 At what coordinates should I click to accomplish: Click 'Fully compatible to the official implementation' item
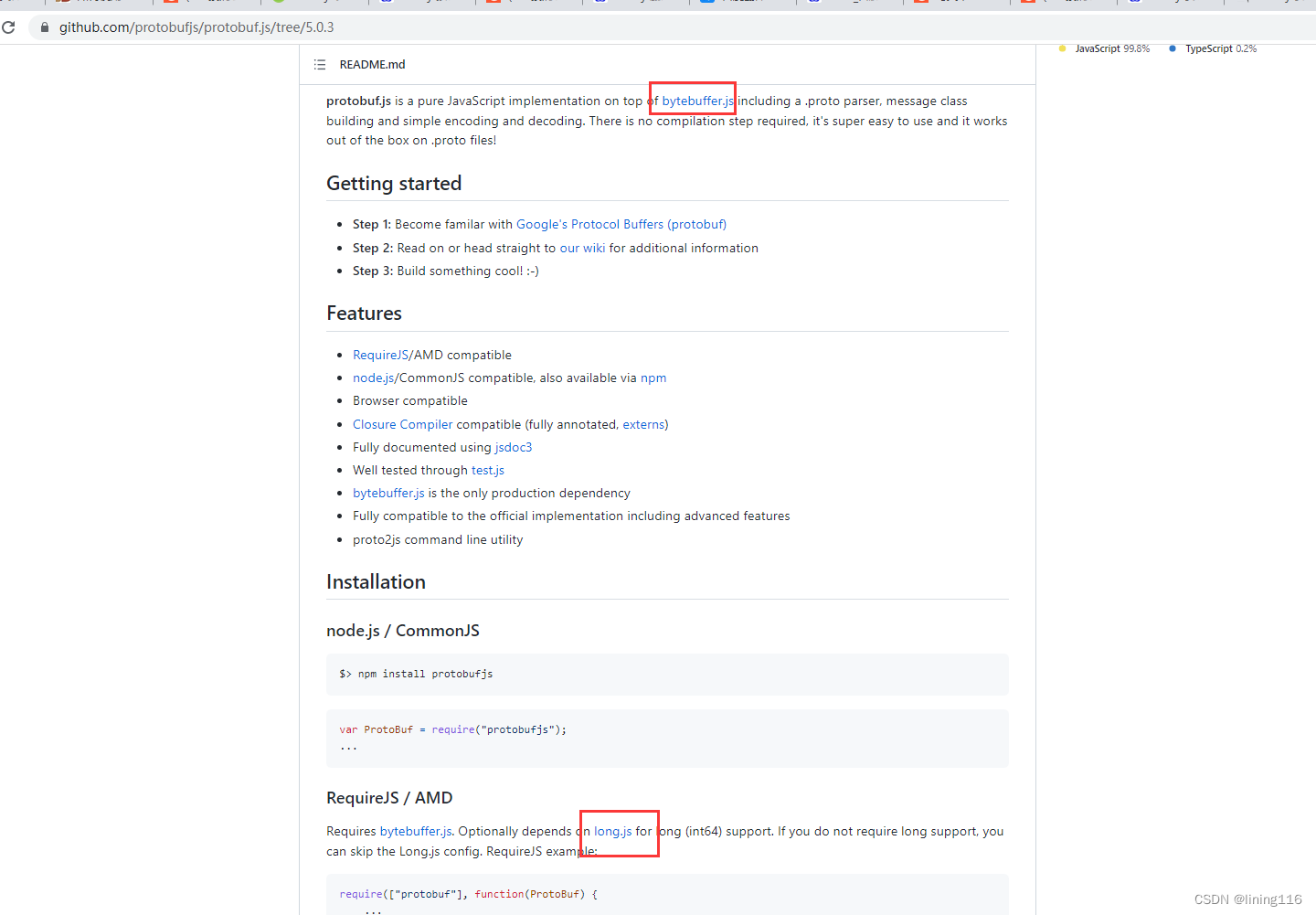(571, 516)
